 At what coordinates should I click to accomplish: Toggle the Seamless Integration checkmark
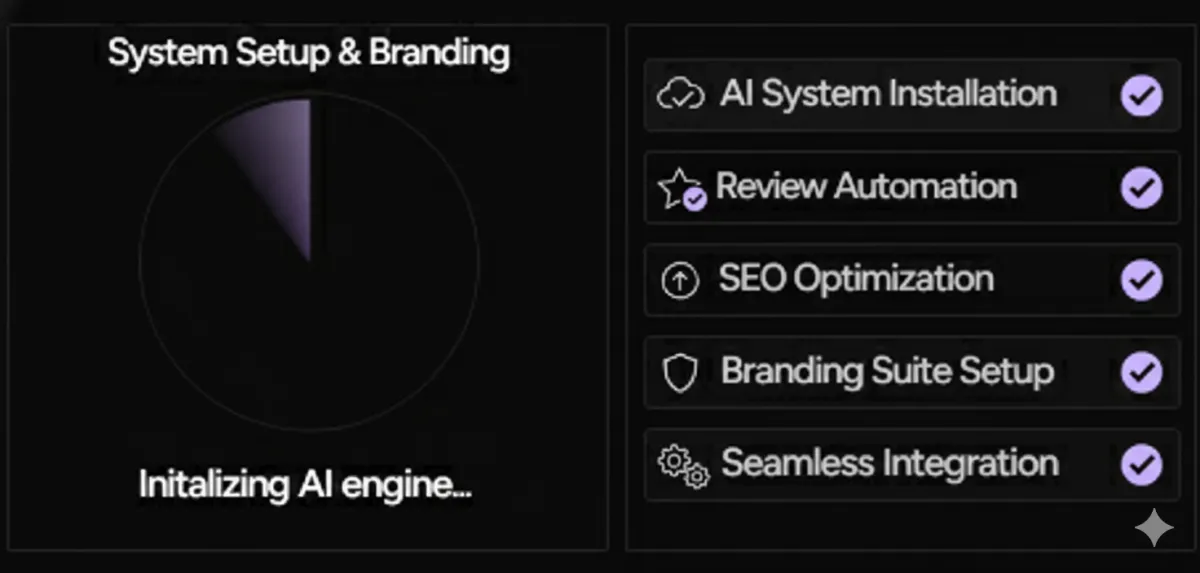pos(1141,465)
